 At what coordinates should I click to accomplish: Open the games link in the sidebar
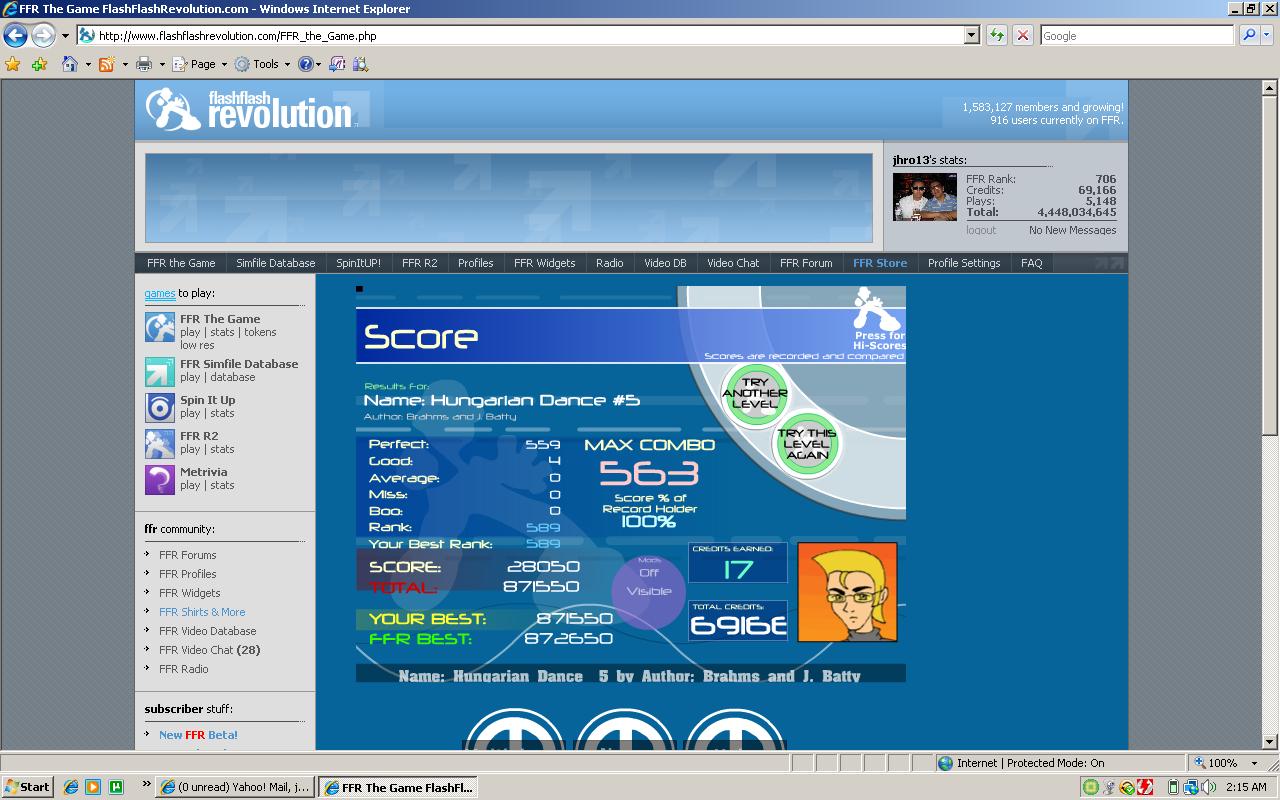pos(160,294)
